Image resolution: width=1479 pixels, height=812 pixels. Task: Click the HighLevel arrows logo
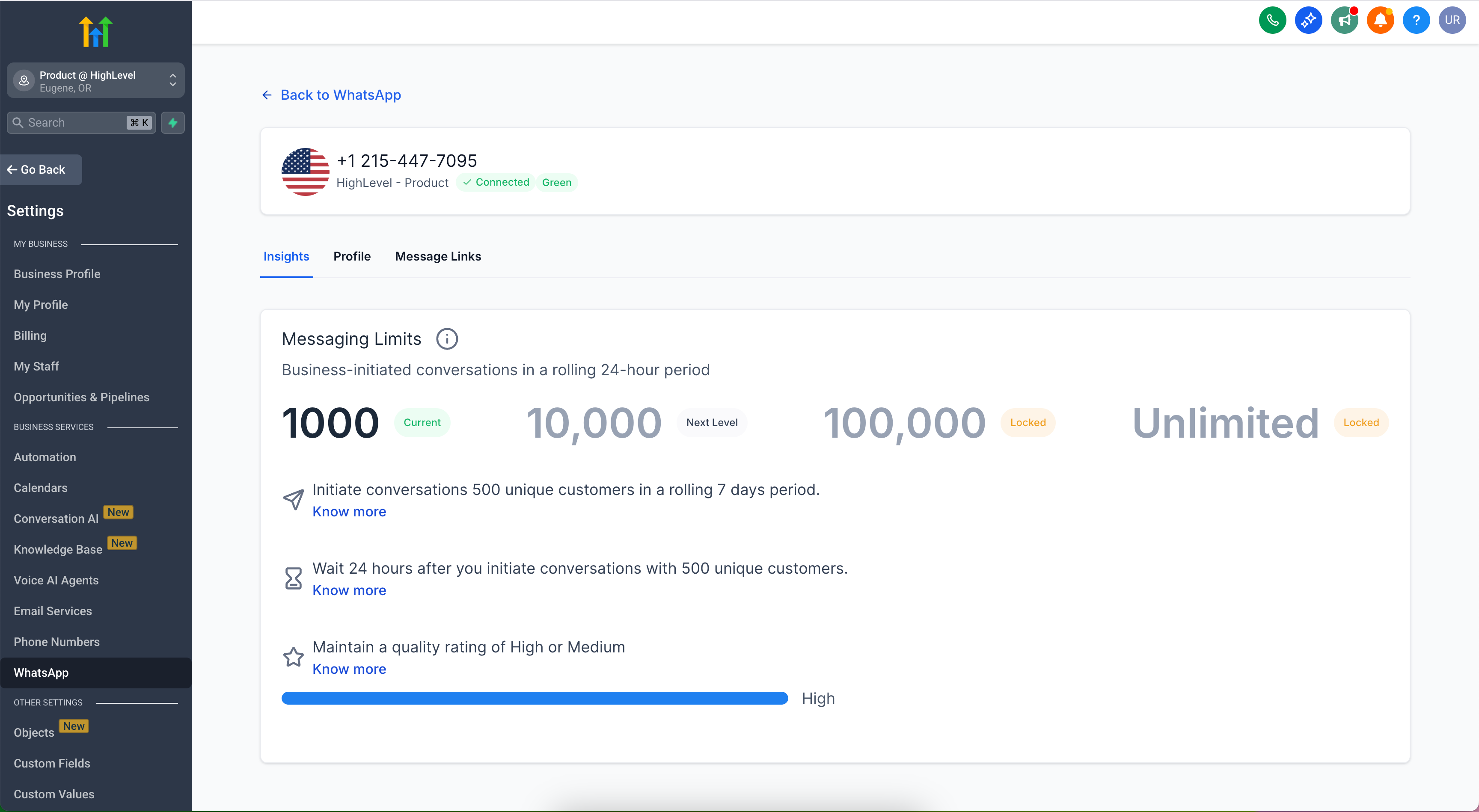95,32
